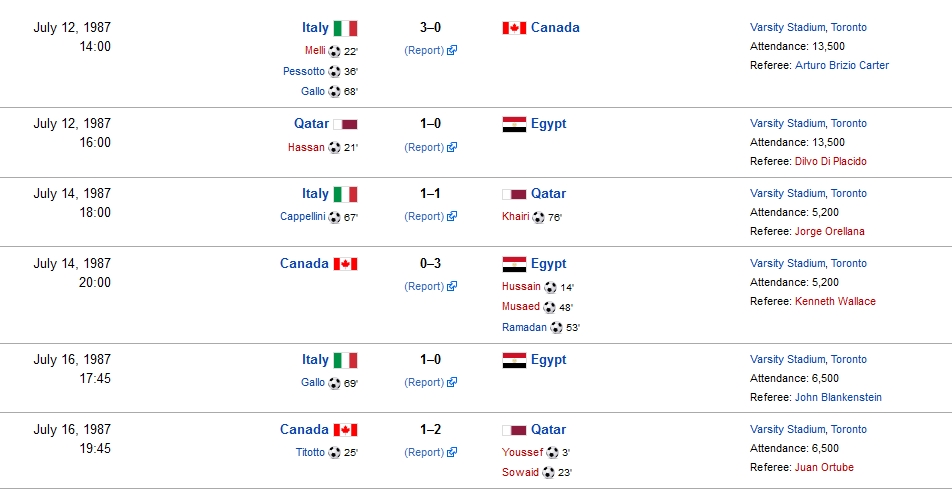Click the soccer ball icon beside Khairi
Viewport: 952px width, 490px height.
(538, 217)
